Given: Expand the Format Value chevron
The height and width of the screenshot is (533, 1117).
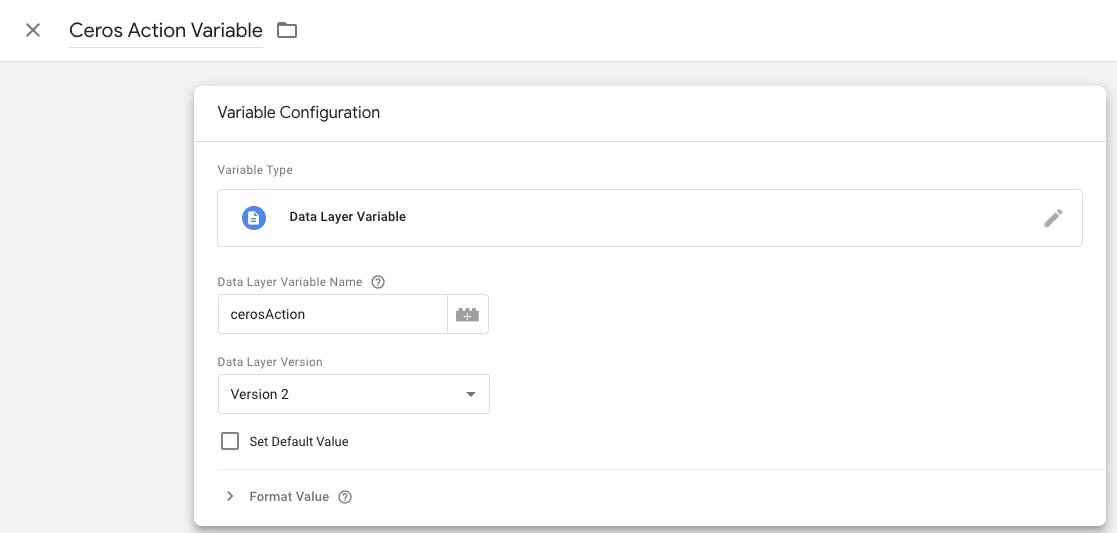Looking at the screenshot, I should point(230,496).
